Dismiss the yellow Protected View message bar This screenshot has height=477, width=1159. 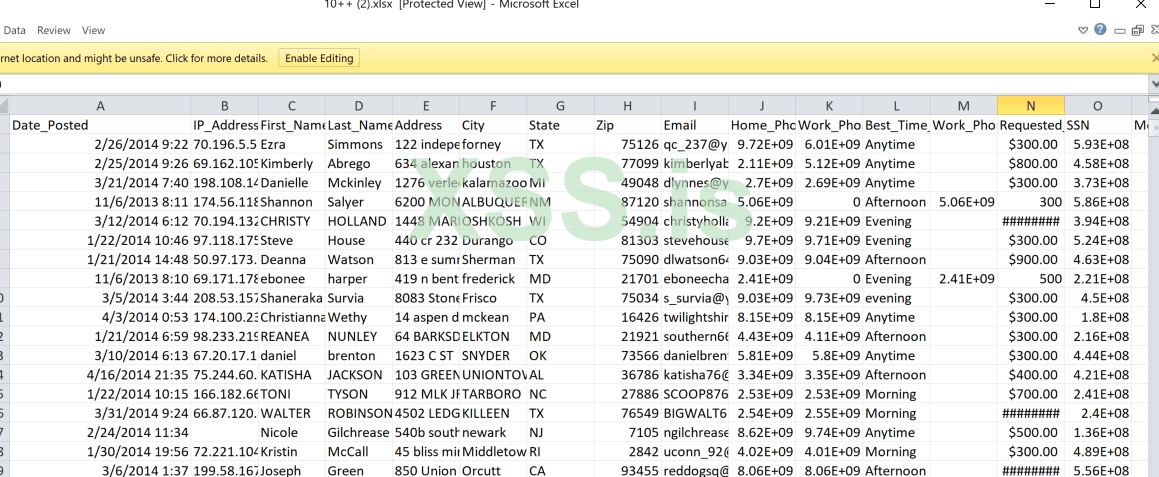1155,58
